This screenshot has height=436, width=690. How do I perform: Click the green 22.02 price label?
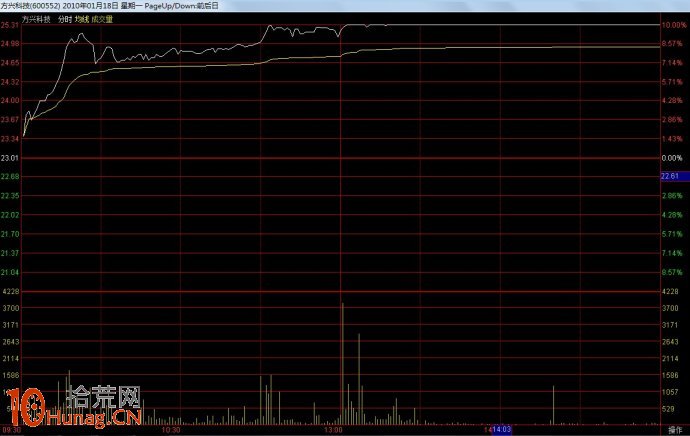coord(10,215)
